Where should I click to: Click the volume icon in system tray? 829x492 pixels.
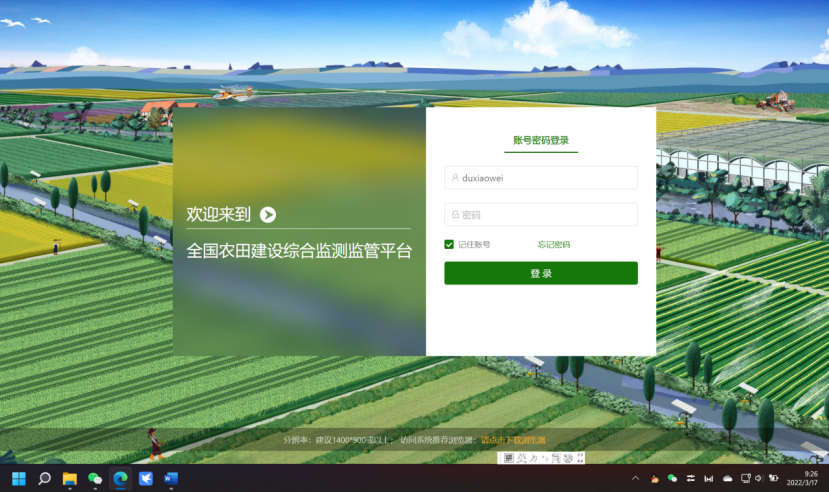759,479
